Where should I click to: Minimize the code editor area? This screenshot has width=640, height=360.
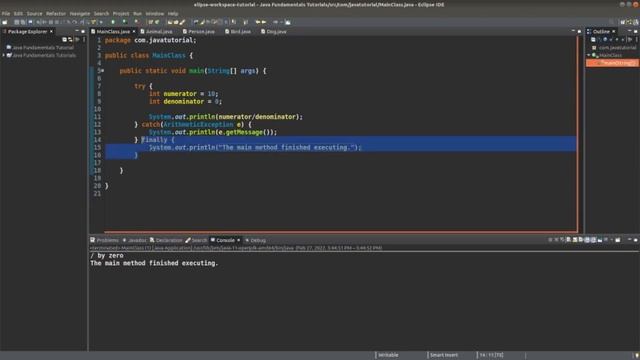573,31
